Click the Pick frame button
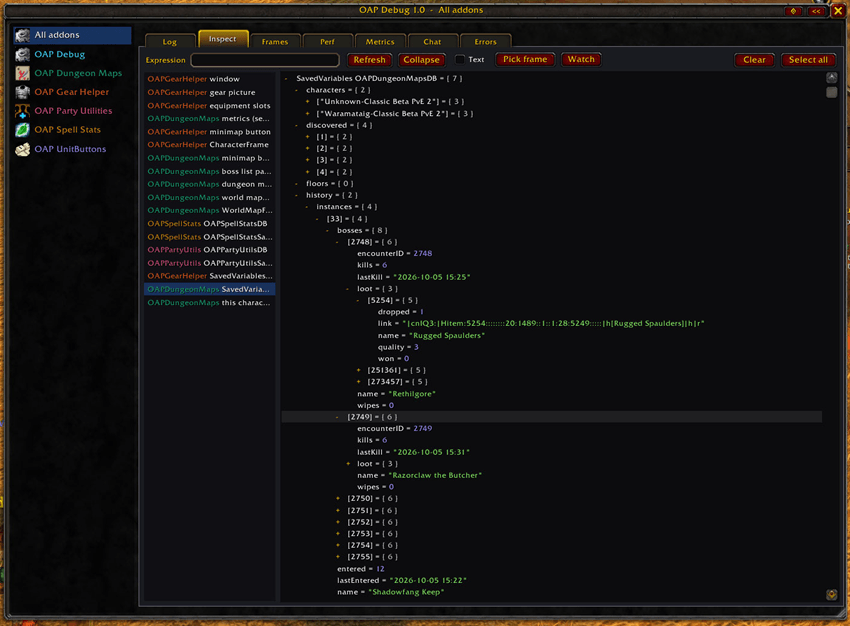850x626 pixels. coord(525,59)
